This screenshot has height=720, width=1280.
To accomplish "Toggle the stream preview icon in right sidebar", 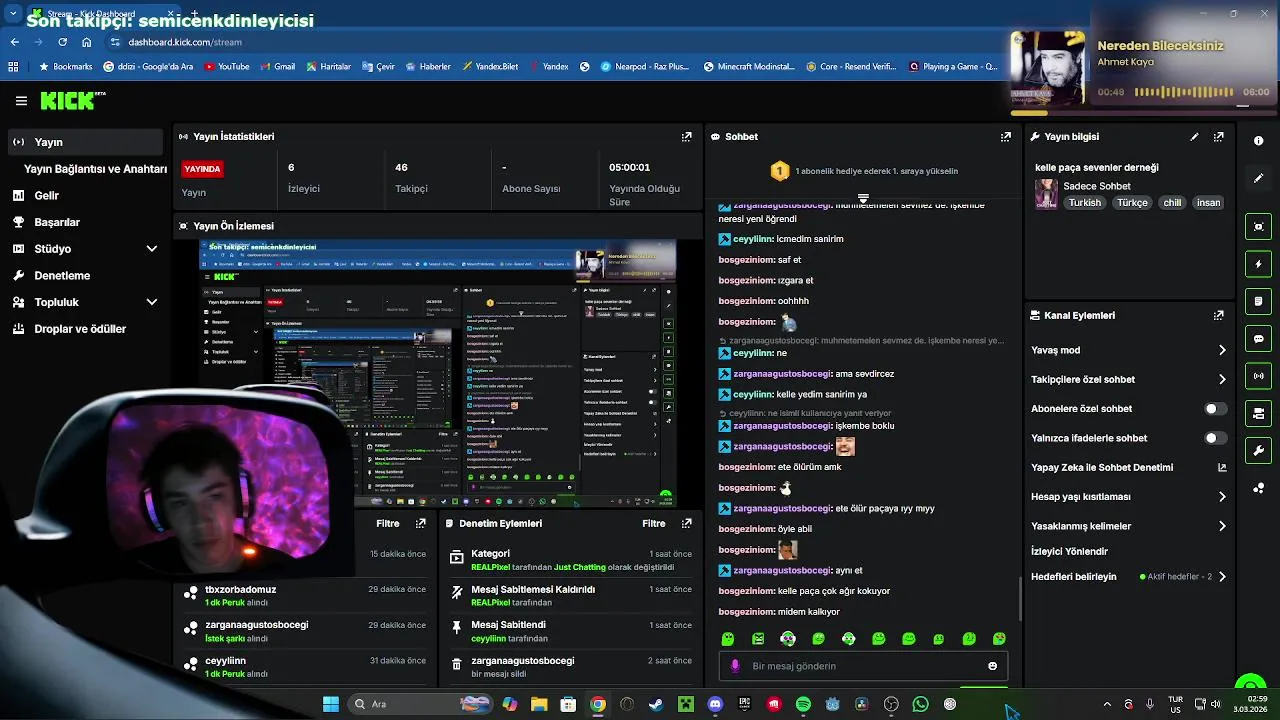I will click(x=1258, y=227).
